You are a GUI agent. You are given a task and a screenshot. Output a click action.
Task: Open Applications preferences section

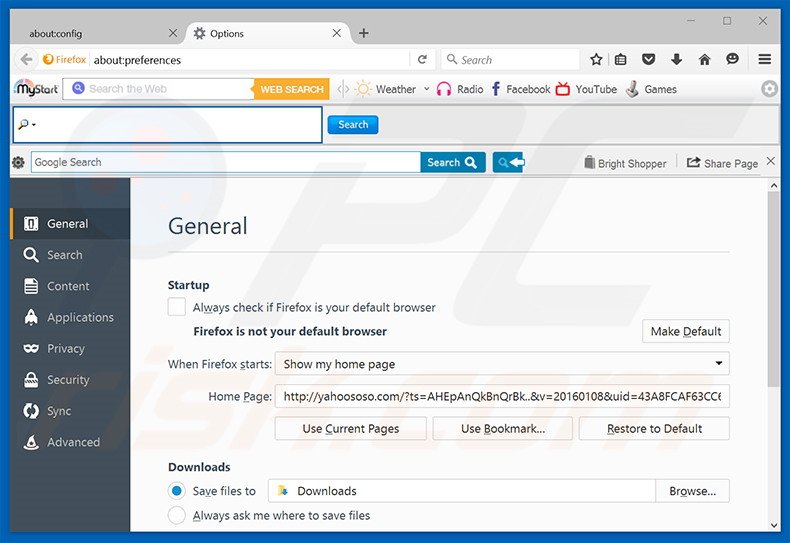(70, 317)
